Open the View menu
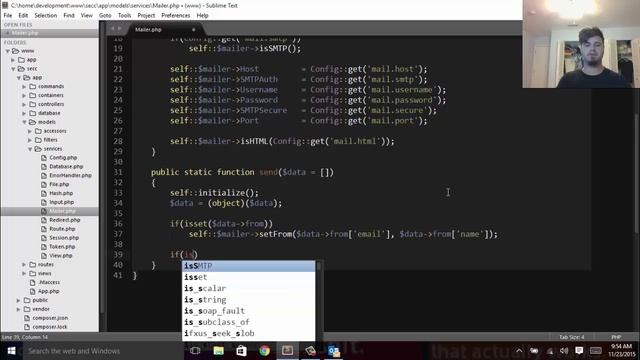This screenshot has height=360, width=640. (x=87, y=16)
